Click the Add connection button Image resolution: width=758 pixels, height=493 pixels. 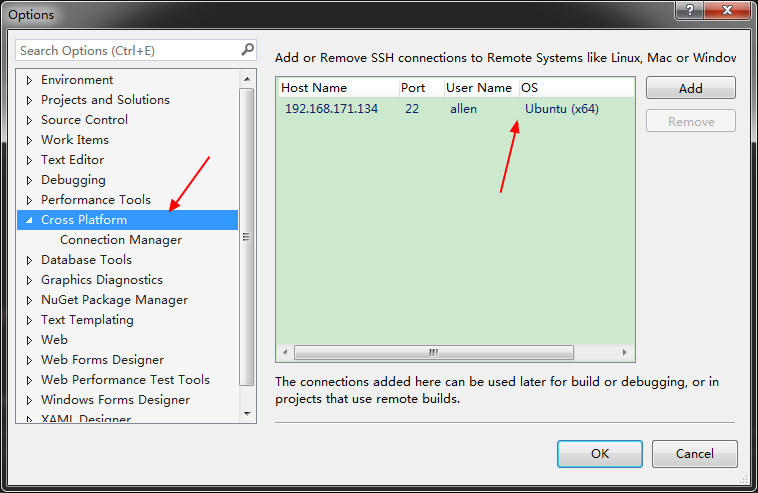pyautogui.click(x=690, y=88)
